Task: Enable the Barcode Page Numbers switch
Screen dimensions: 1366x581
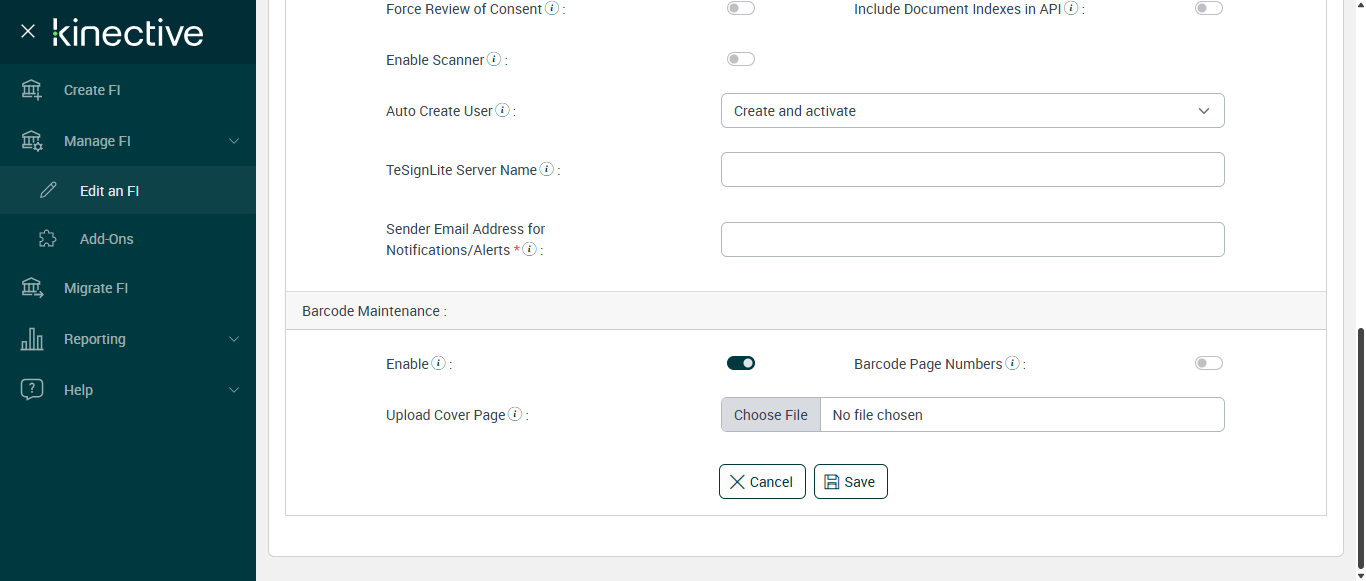Action: (x=1208, y=363)
